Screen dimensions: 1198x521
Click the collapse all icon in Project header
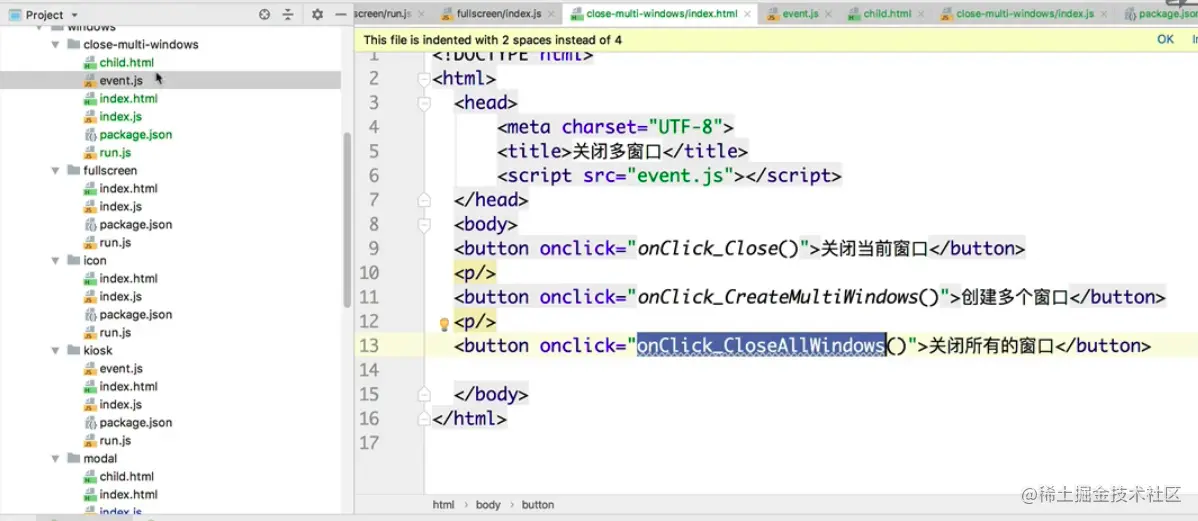(x=288, y=15)
